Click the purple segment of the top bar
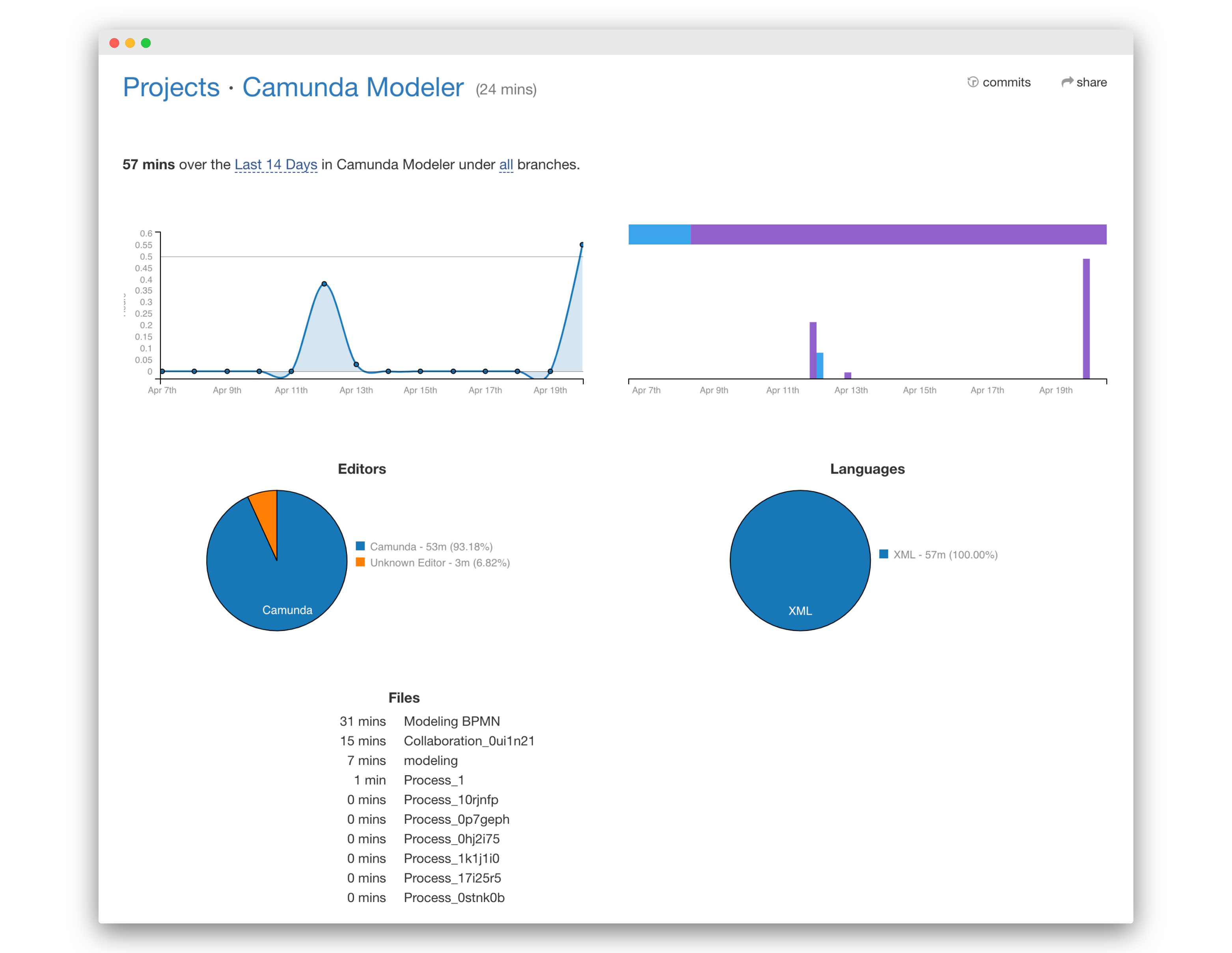This screenshot has height=953, width=1232. click(898, 234)
